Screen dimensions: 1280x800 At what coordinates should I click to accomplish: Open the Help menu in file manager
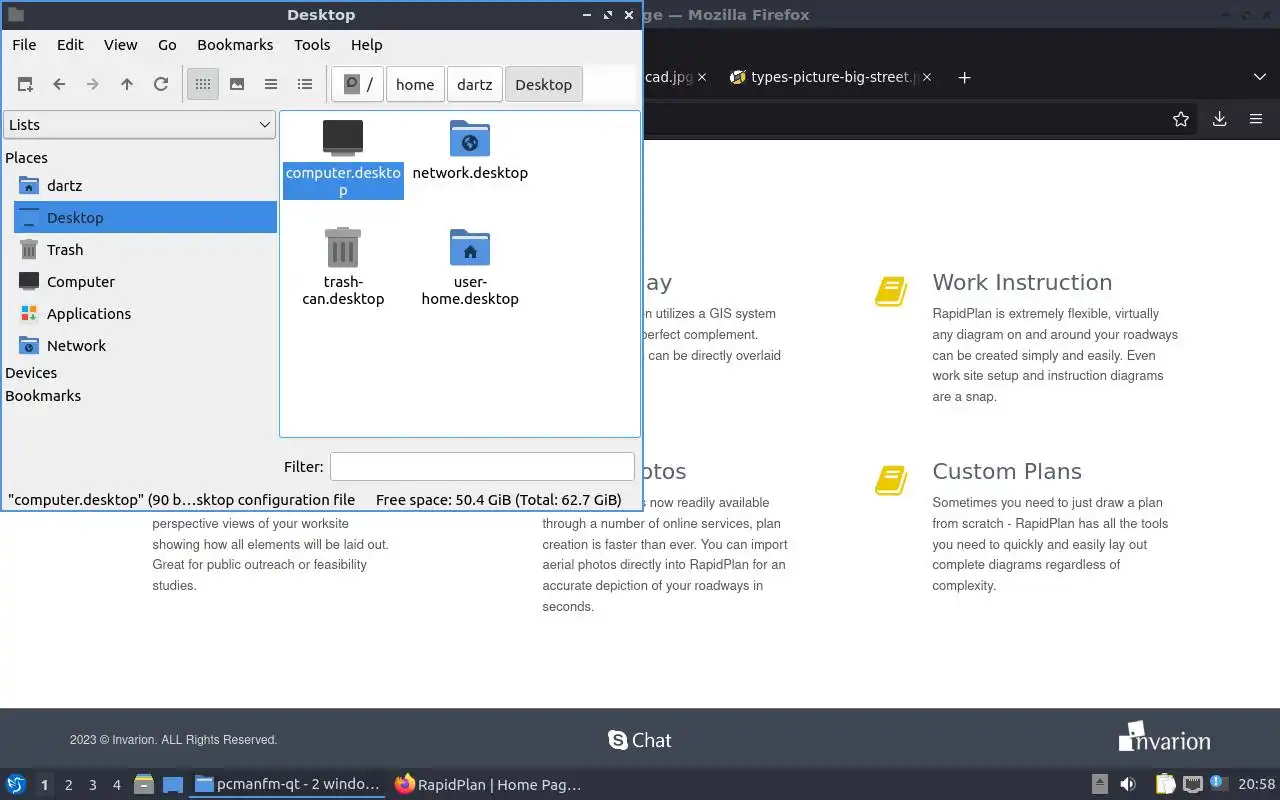click(x=367, y=45)
